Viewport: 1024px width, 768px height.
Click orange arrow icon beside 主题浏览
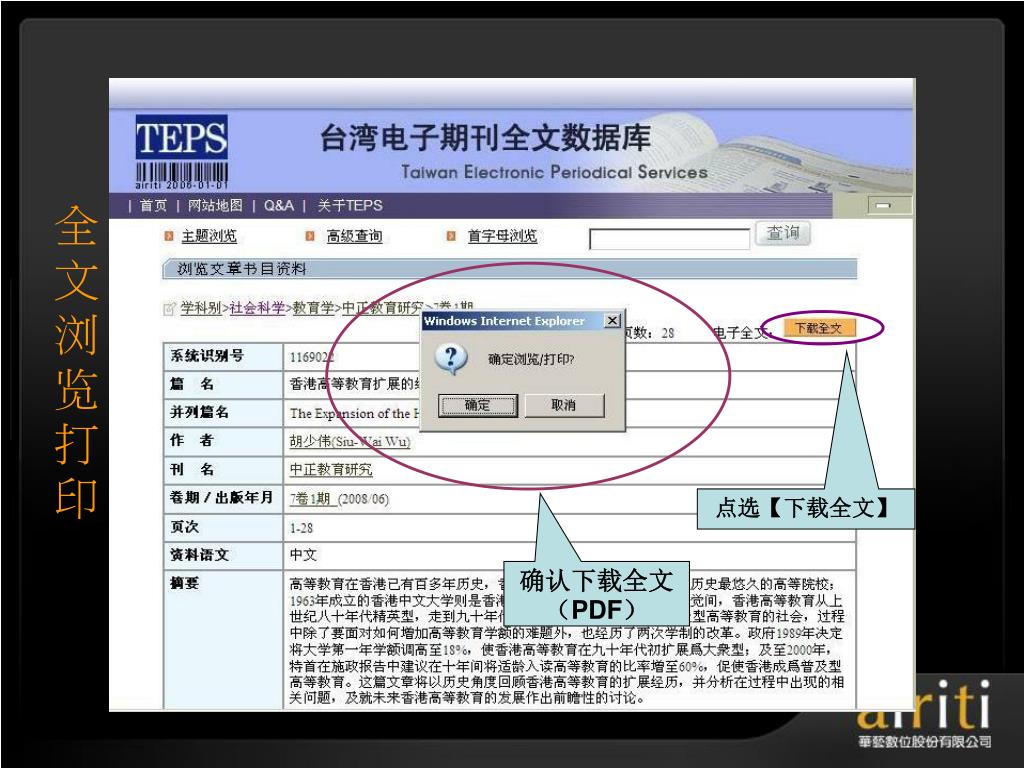pyautogui.click(x=168, y=236)
